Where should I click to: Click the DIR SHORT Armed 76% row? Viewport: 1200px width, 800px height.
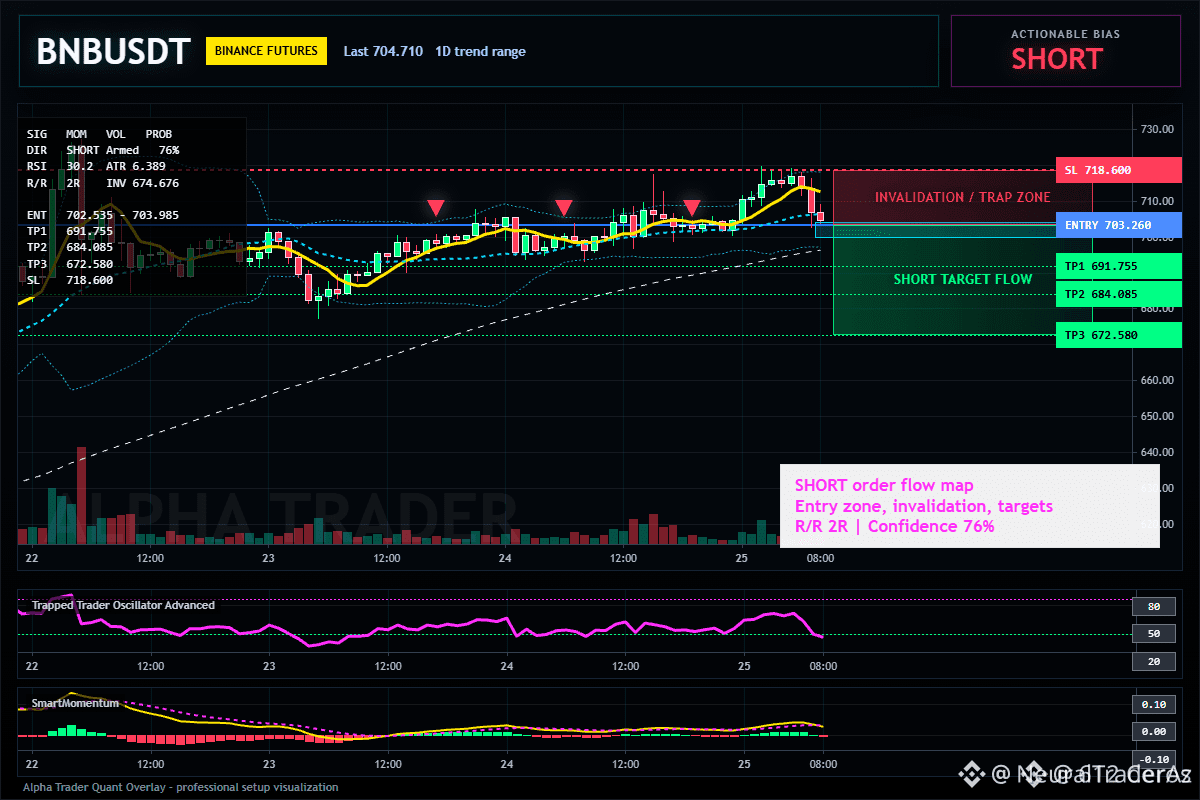103,150
